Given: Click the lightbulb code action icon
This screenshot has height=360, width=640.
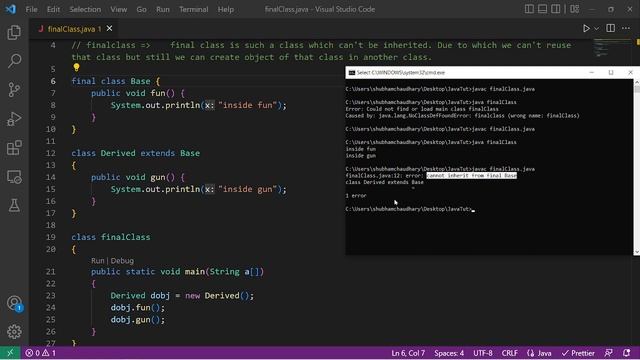Looking at the screenshot, I should (76, 68).
